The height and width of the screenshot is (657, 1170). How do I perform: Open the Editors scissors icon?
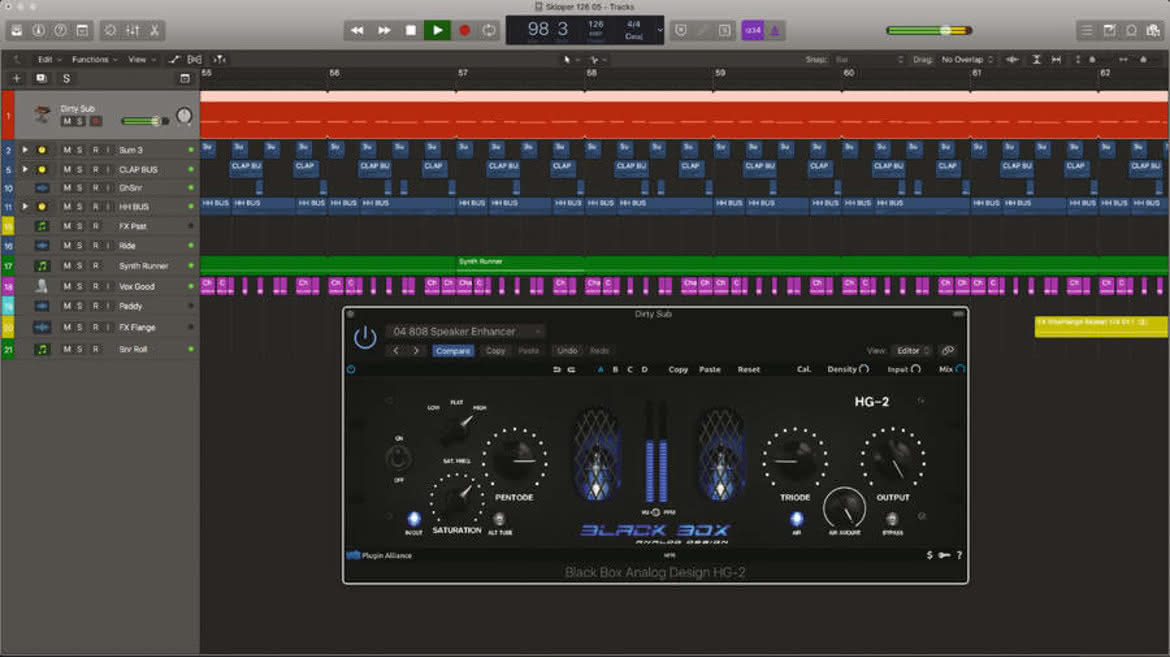point(154,31)
